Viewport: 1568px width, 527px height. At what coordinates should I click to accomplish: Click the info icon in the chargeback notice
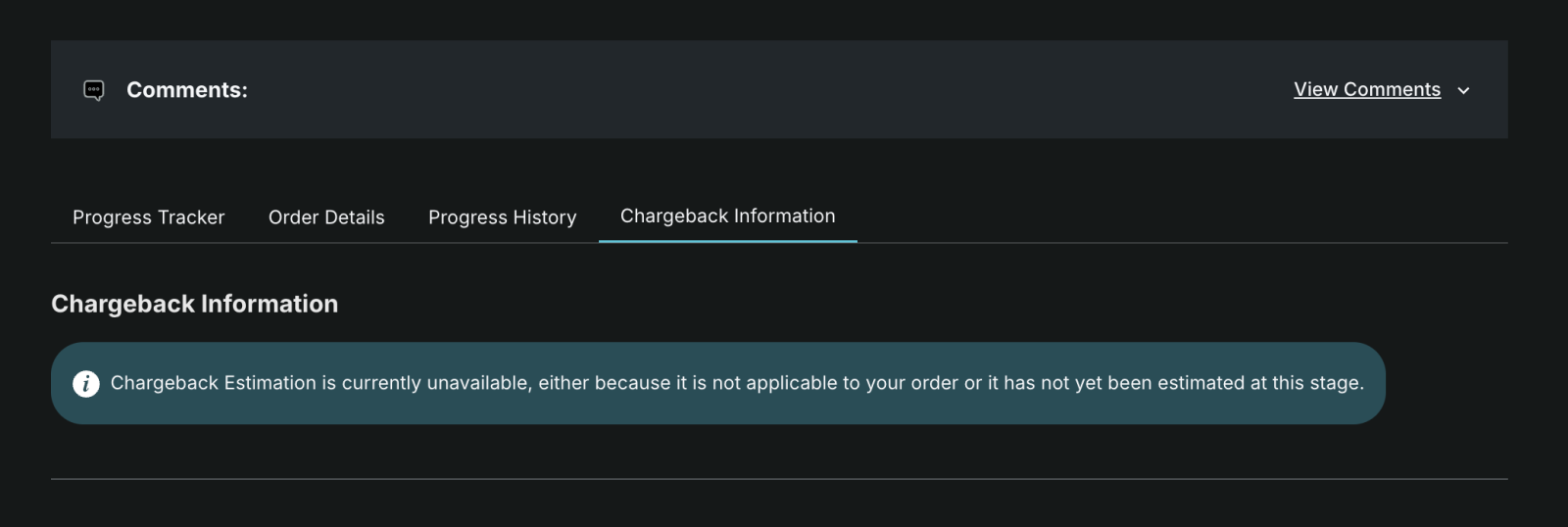click(x=86, y=384)
